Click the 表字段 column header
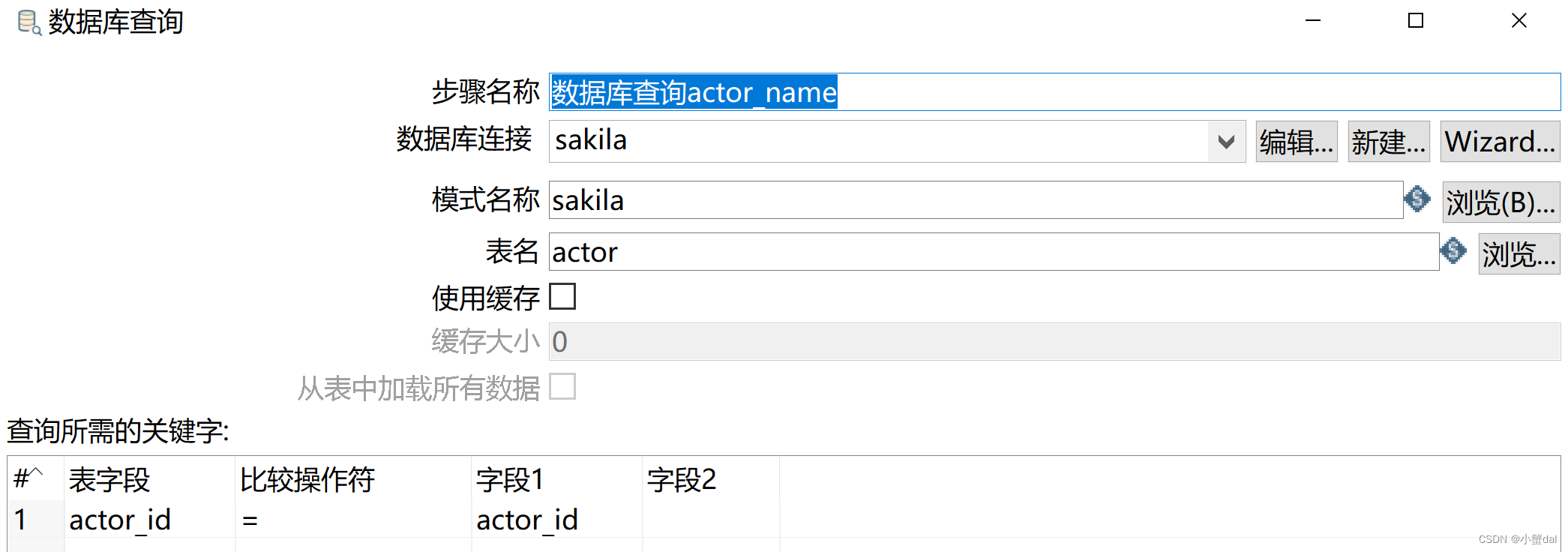Screen dimensions: 1568x552 click(x=149, y=479)
